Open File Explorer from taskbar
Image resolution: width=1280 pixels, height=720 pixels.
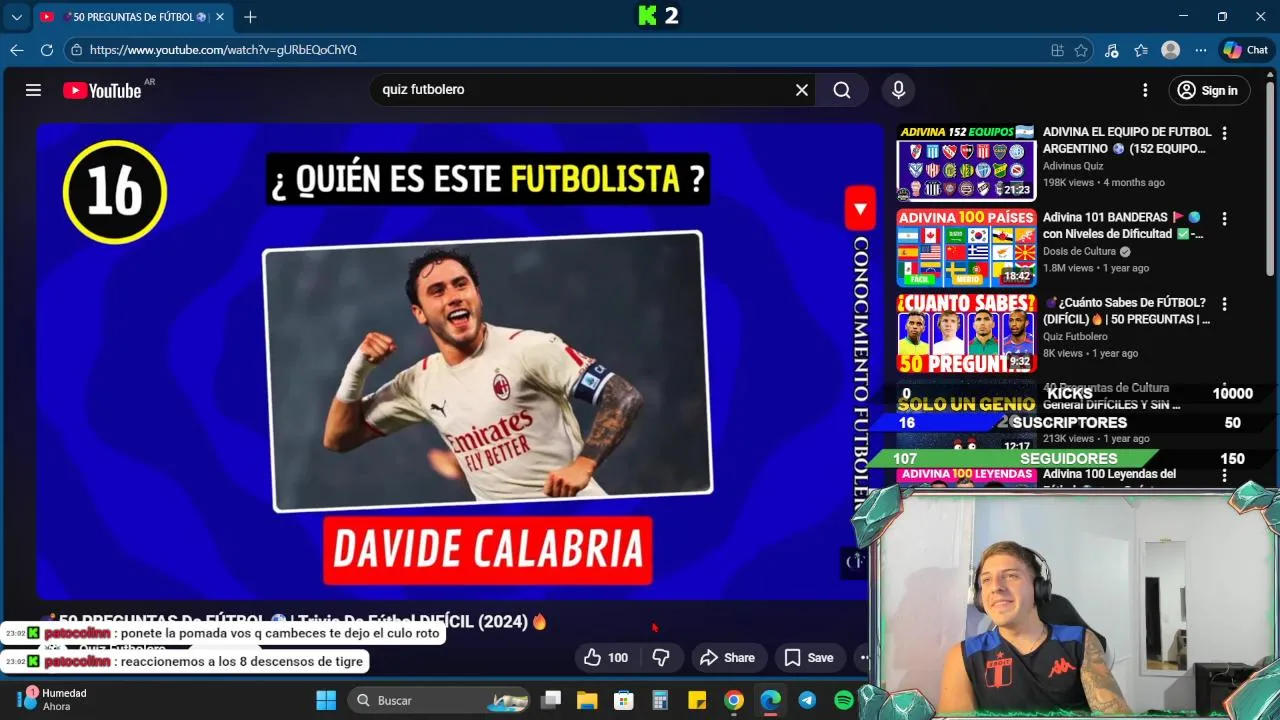coord(586,700)
